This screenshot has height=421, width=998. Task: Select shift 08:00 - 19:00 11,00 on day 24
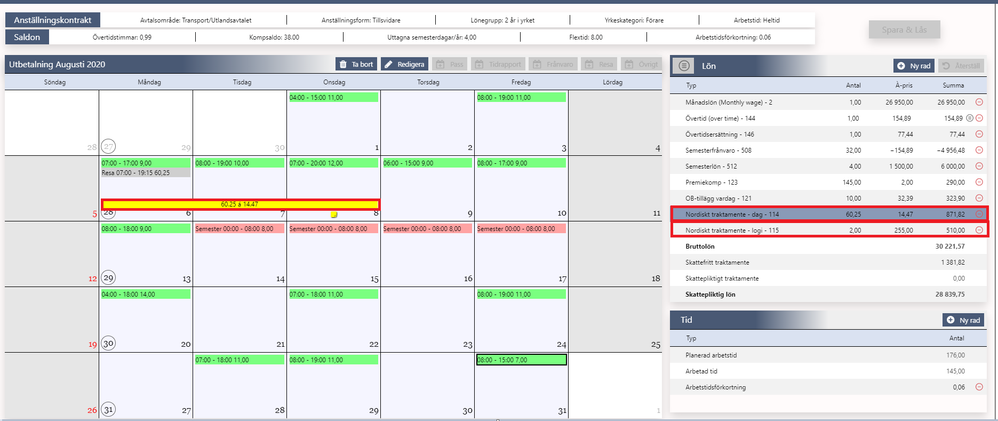(521, 294)
